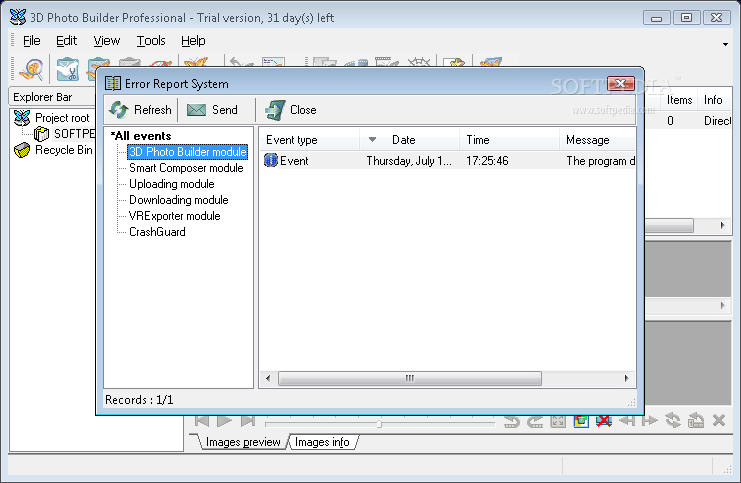Click the event list scrollbar left arrow

tap(268, 378)
